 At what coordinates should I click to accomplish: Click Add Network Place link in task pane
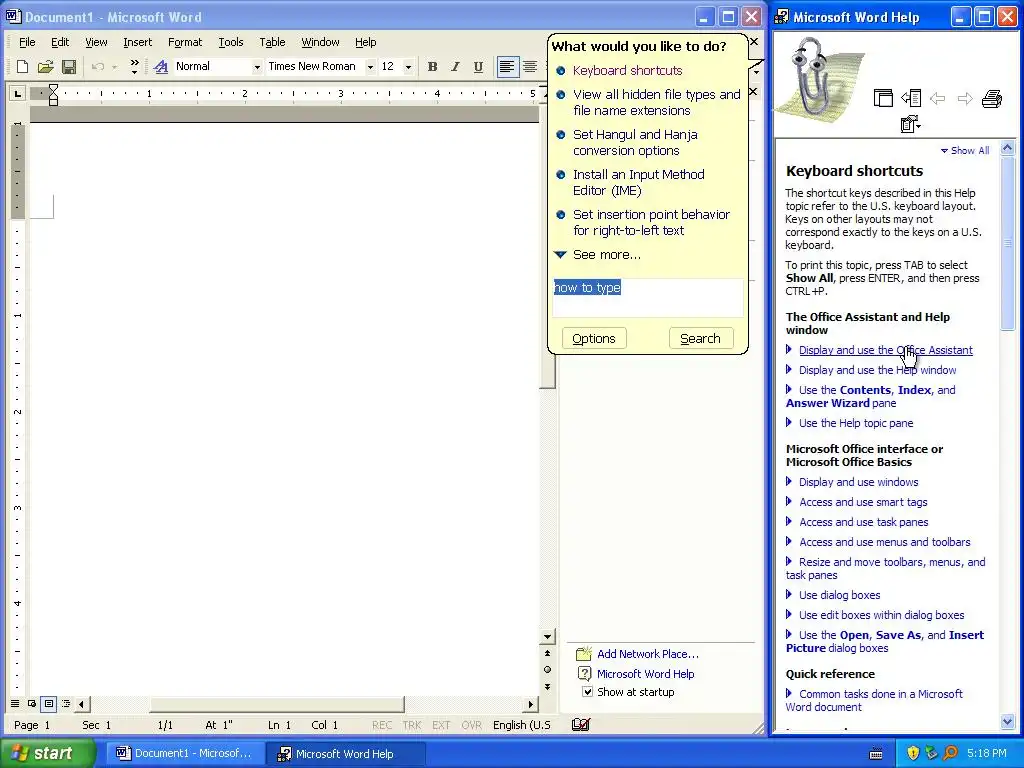click(x=648, y=654)
